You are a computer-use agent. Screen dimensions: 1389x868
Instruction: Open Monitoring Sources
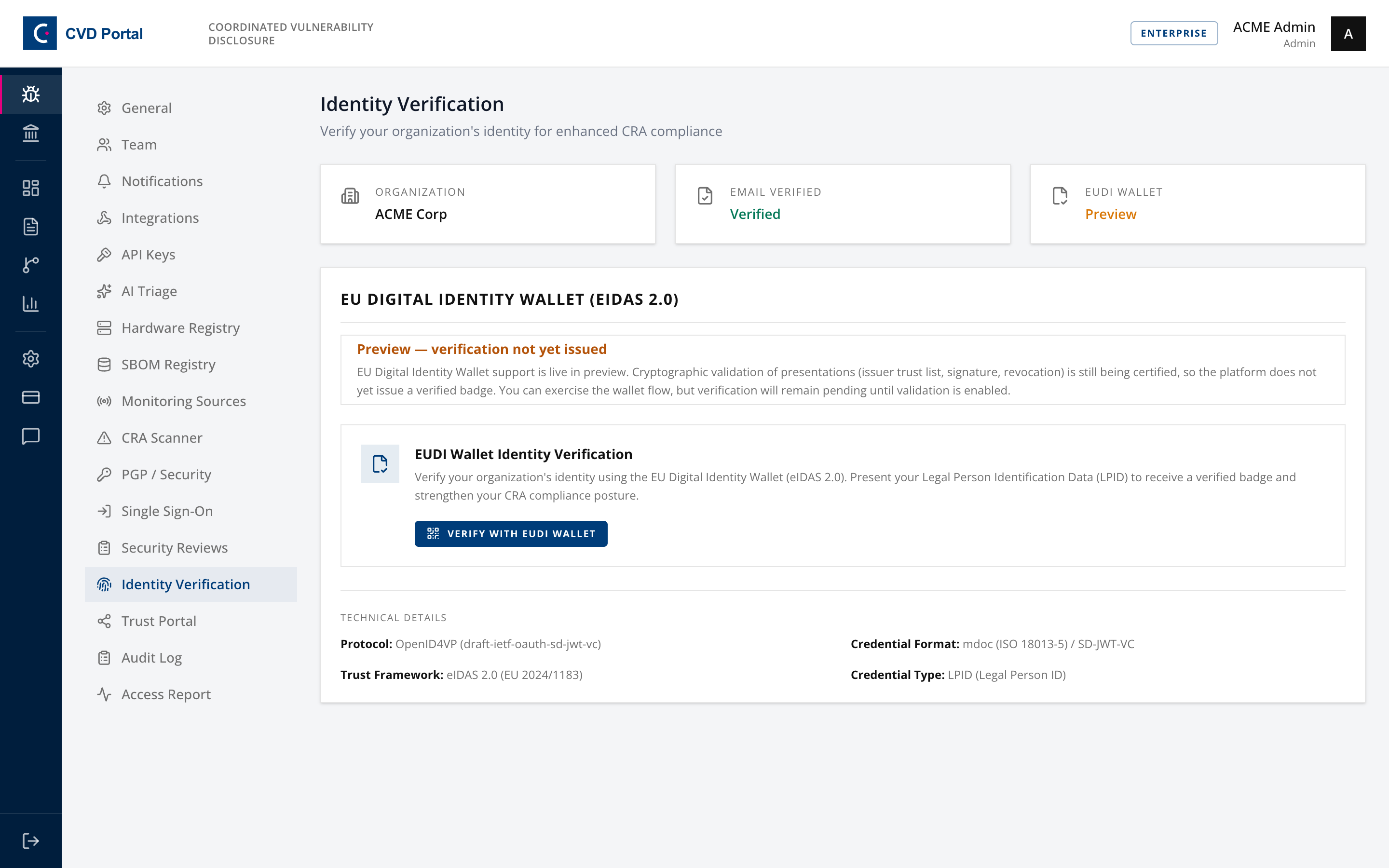click(191, 401)
